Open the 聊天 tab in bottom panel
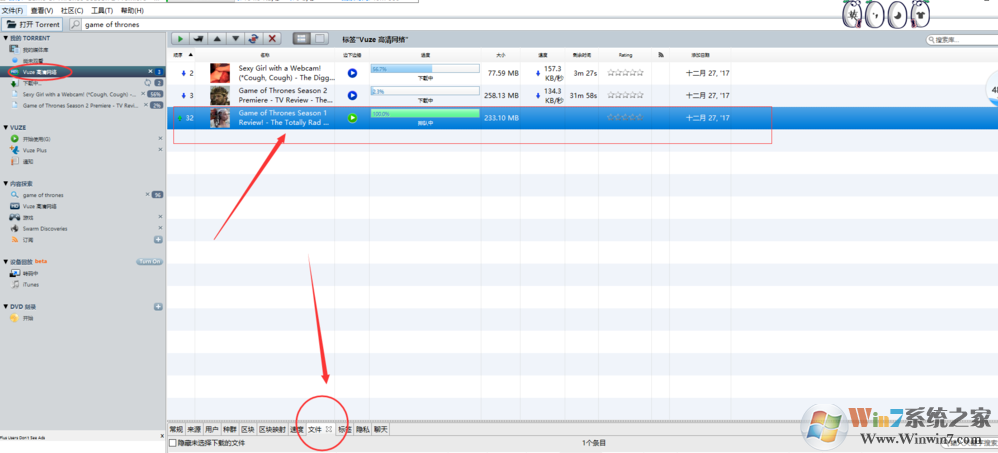 (x=380, y=429)
